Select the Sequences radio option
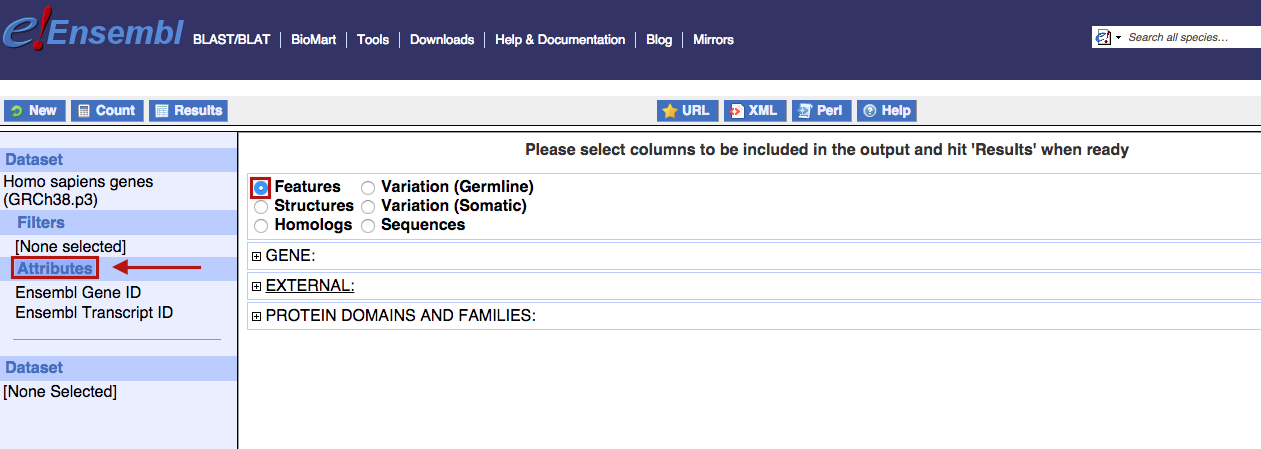1261x449 pixels. 368,226
